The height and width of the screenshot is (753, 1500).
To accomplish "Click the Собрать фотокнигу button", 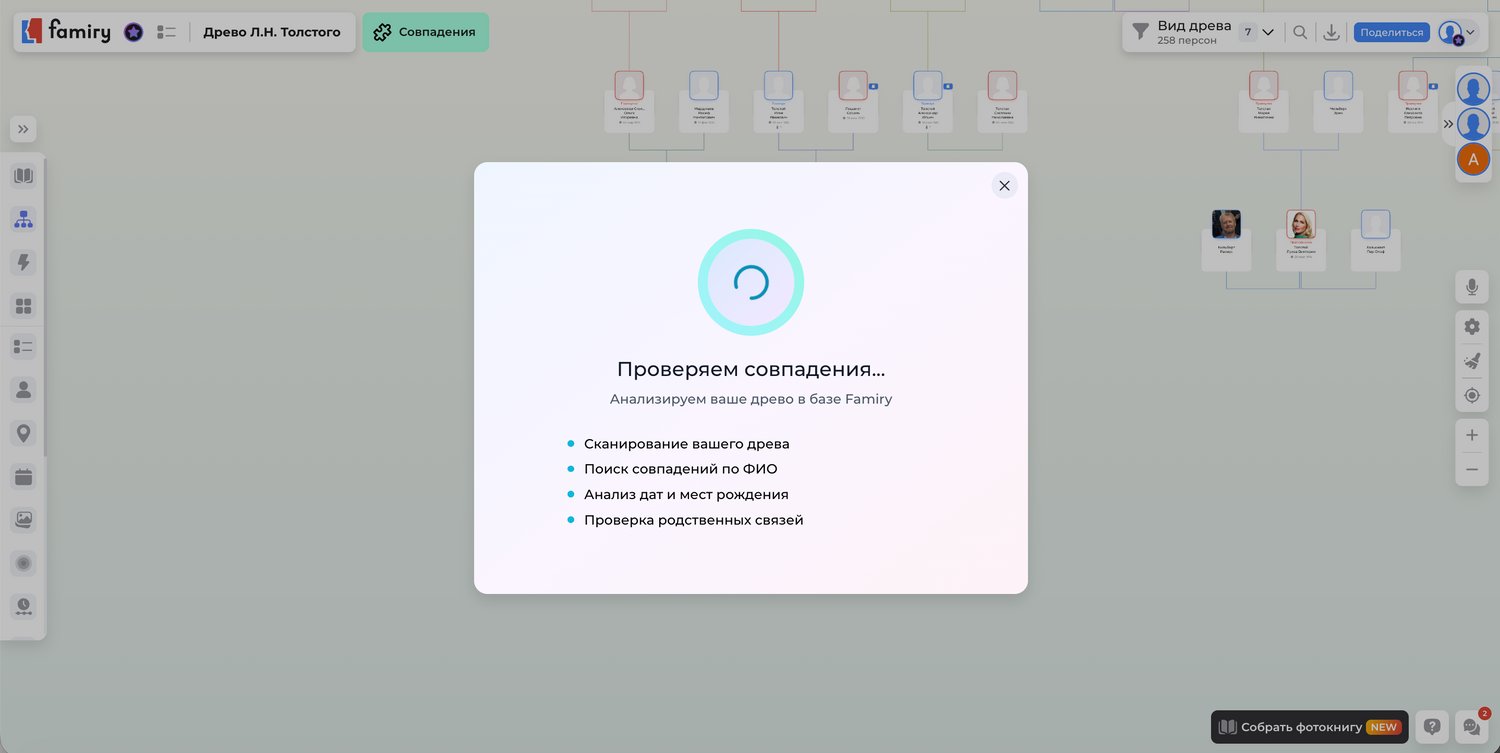I will tap(1309, 727).
